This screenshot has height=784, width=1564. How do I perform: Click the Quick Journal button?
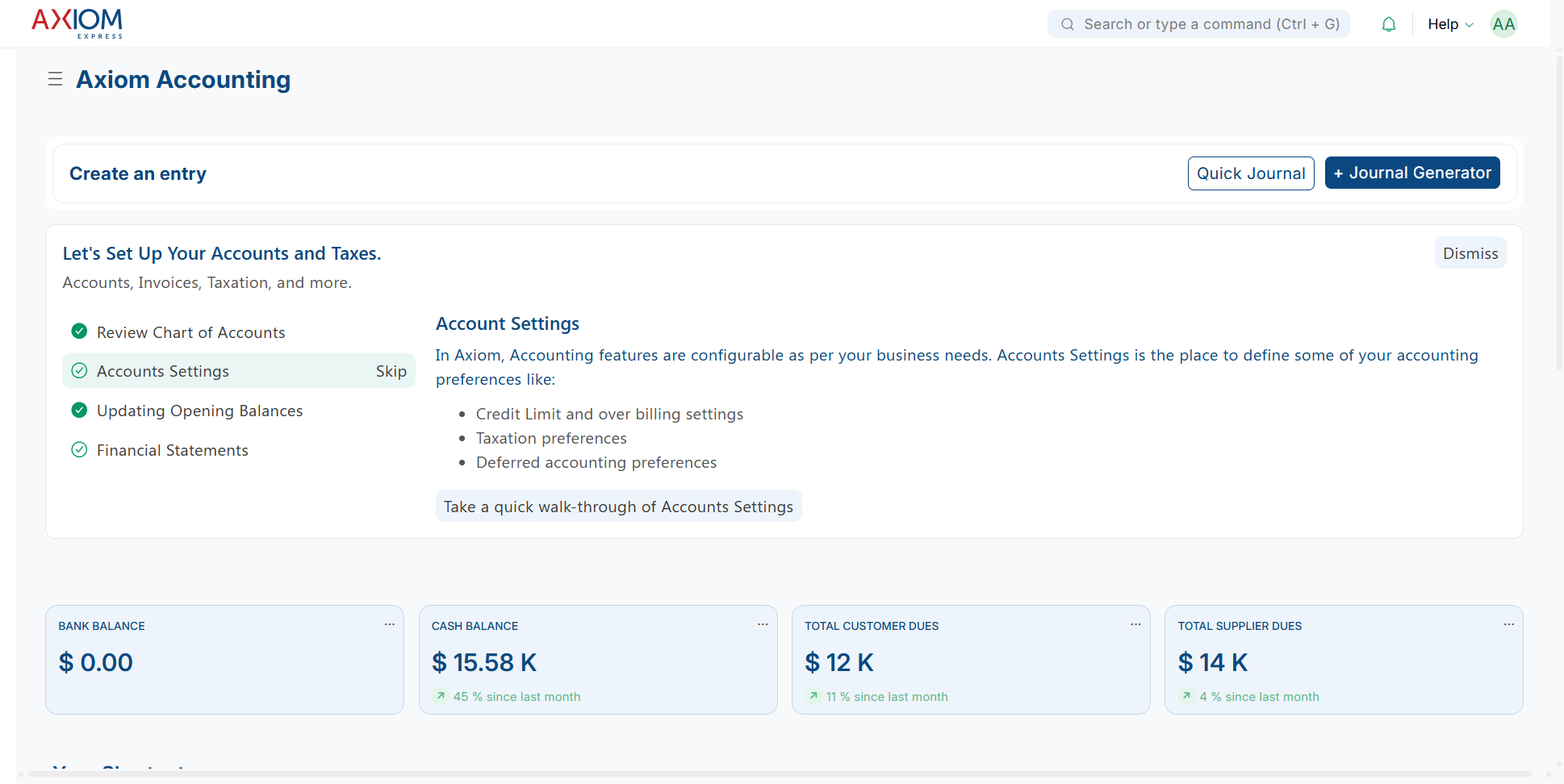click(x=1251, y=173)
